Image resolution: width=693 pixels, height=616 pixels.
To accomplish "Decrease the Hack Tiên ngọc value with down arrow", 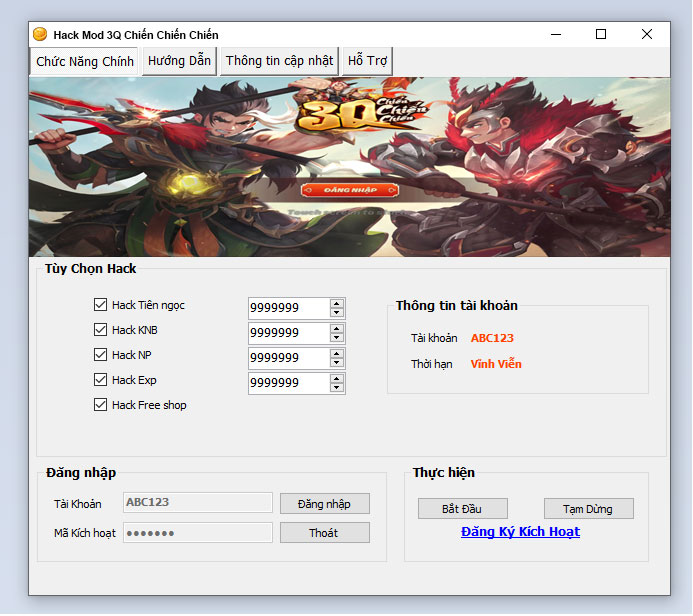I will [x=337, y=312].
